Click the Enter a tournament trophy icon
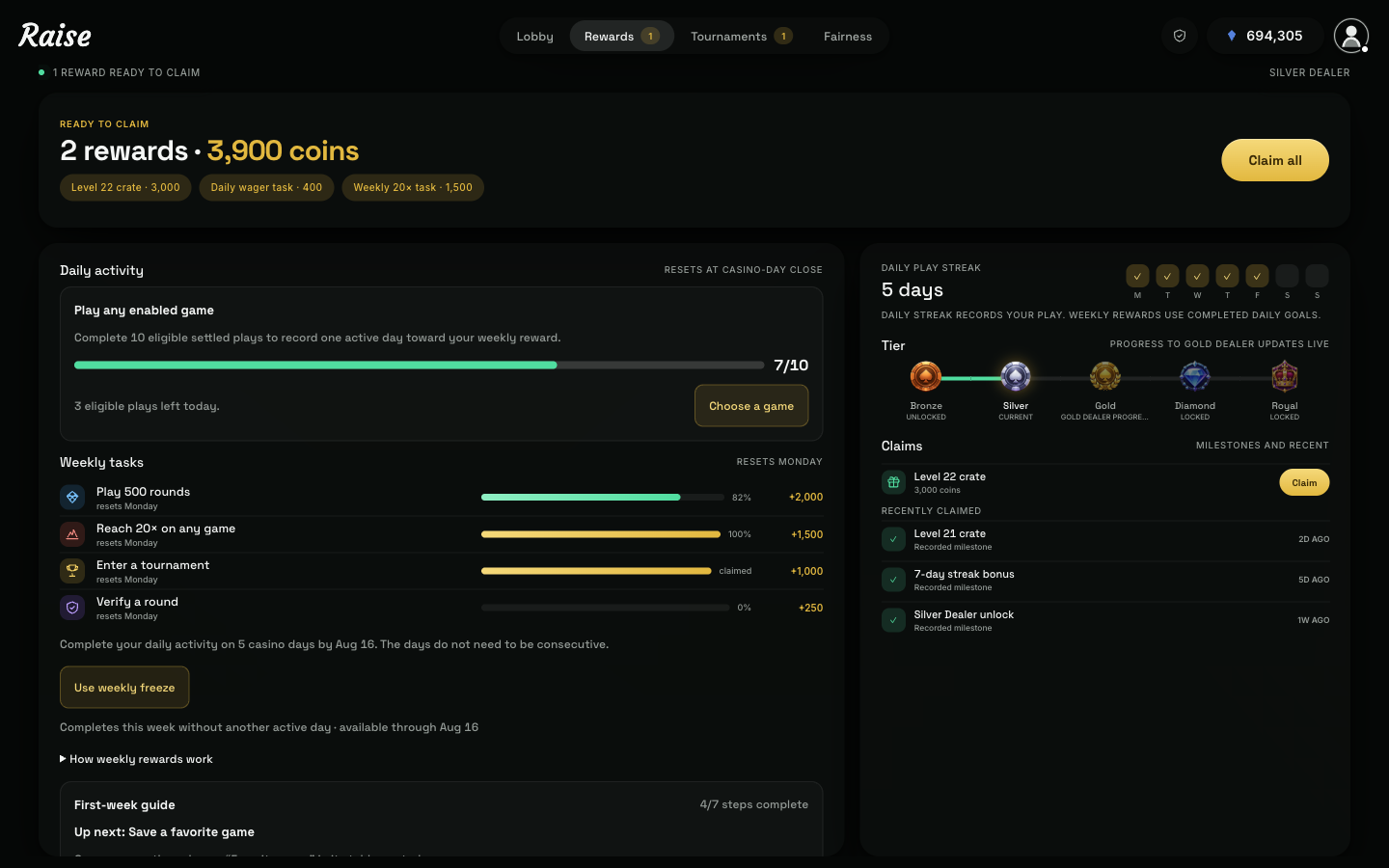Image resolution: width=1389 pixels, height=868 pixels. coord(72,570)
